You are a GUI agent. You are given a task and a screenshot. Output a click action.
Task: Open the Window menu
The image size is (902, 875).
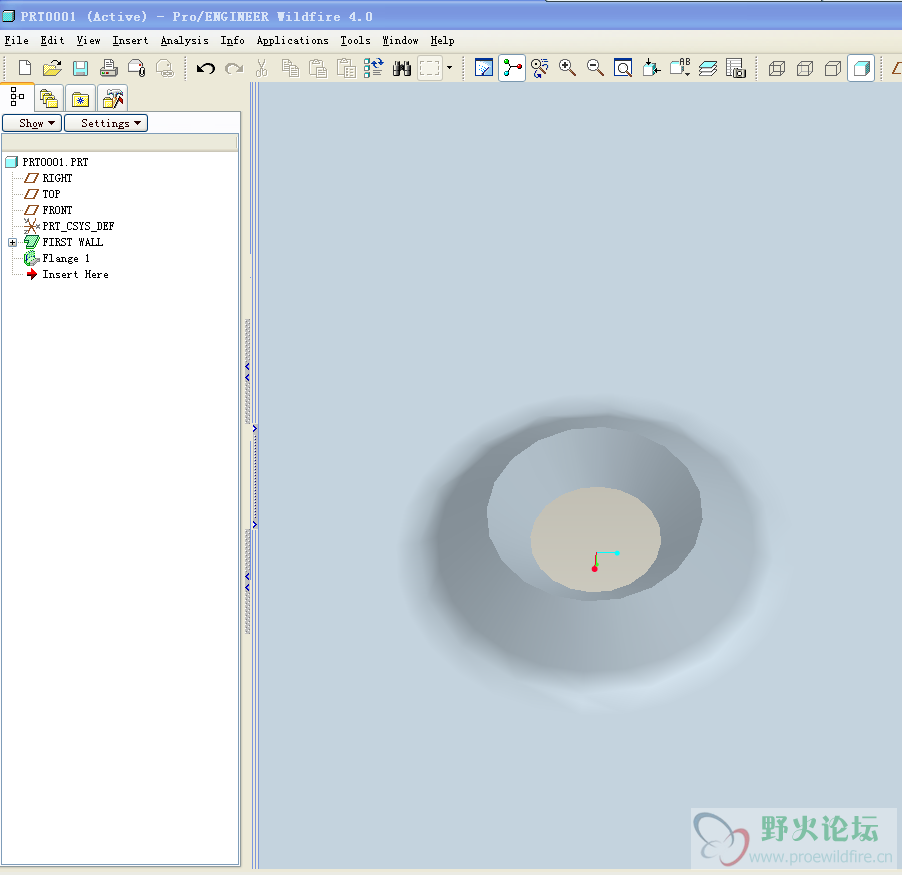400,40
